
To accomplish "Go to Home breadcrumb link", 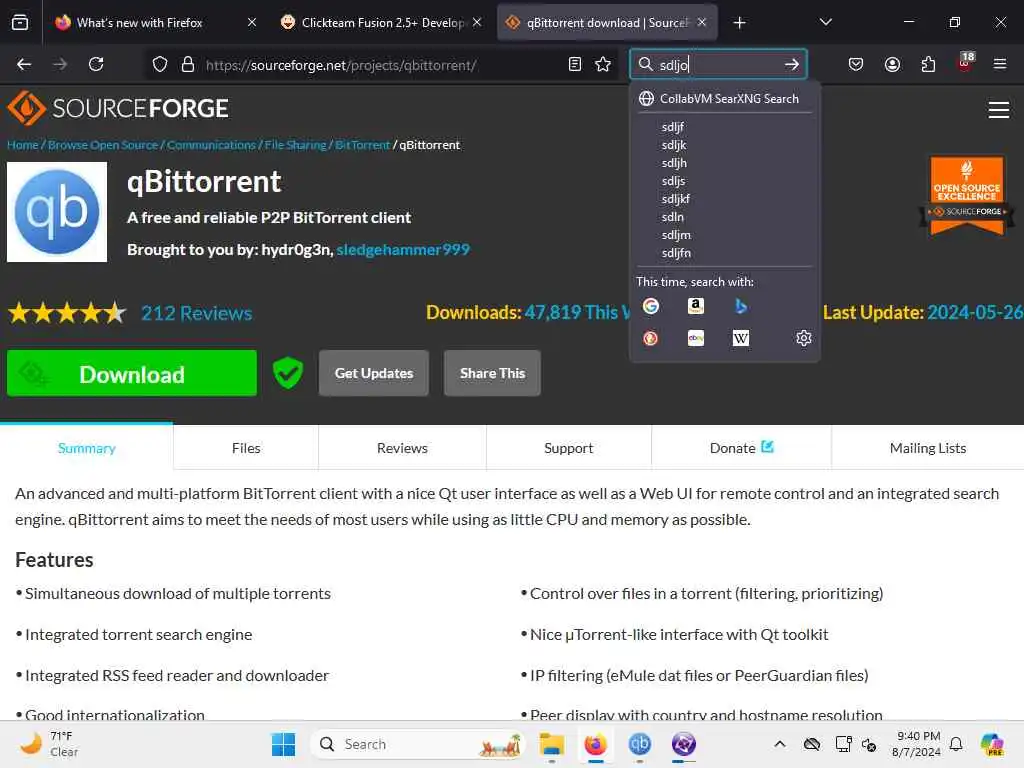I will 23,145.
